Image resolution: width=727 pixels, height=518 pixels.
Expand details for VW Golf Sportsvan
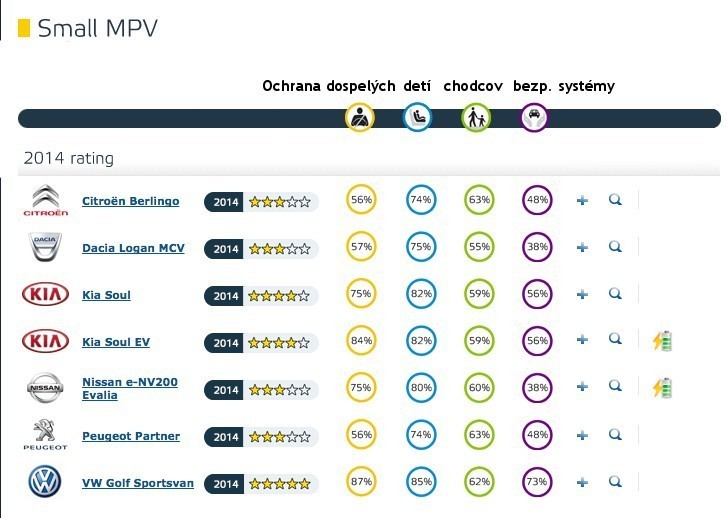582,484
